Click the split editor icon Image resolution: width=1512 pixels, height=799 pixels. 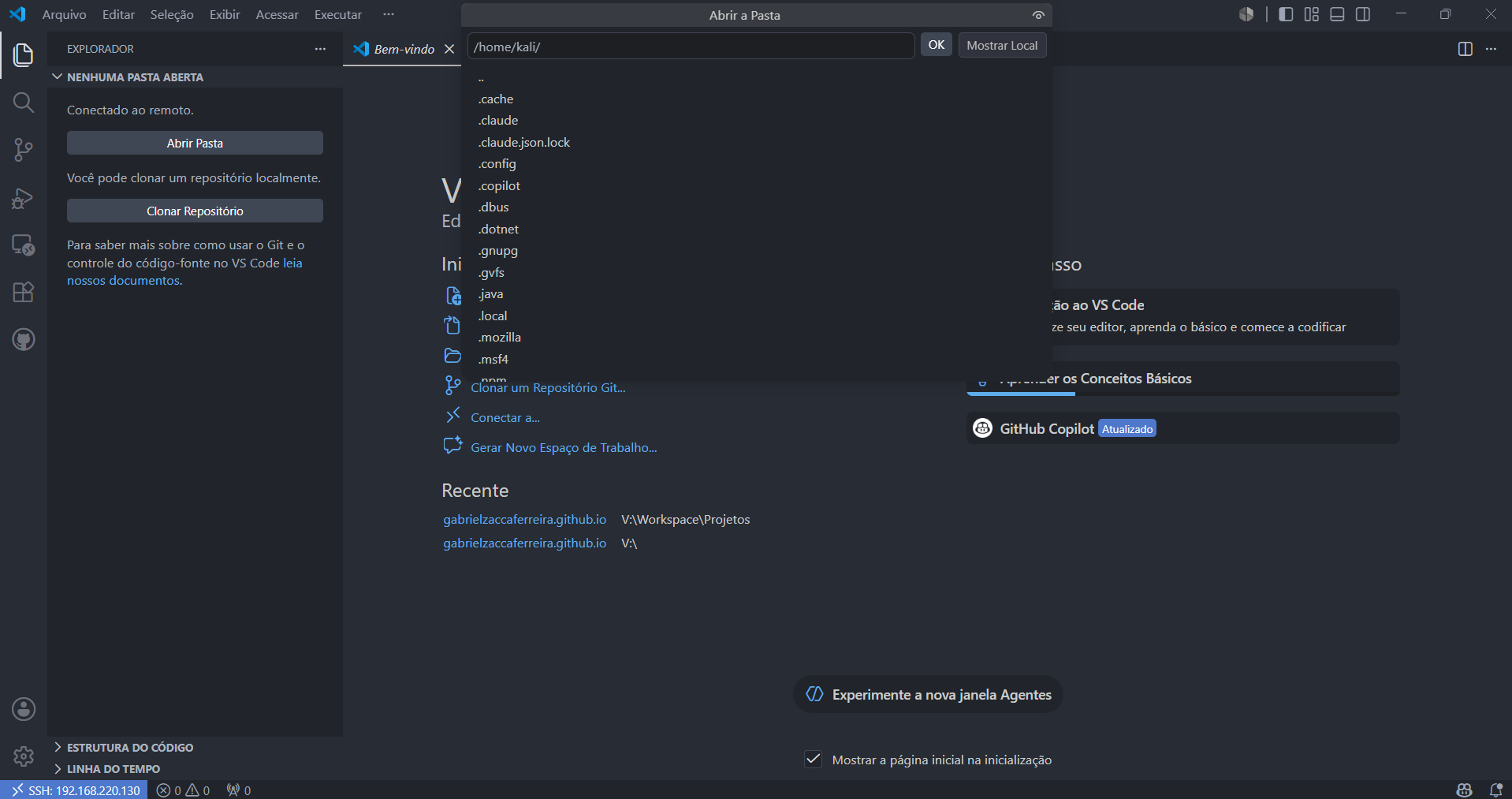click(x=1465, y=49)
